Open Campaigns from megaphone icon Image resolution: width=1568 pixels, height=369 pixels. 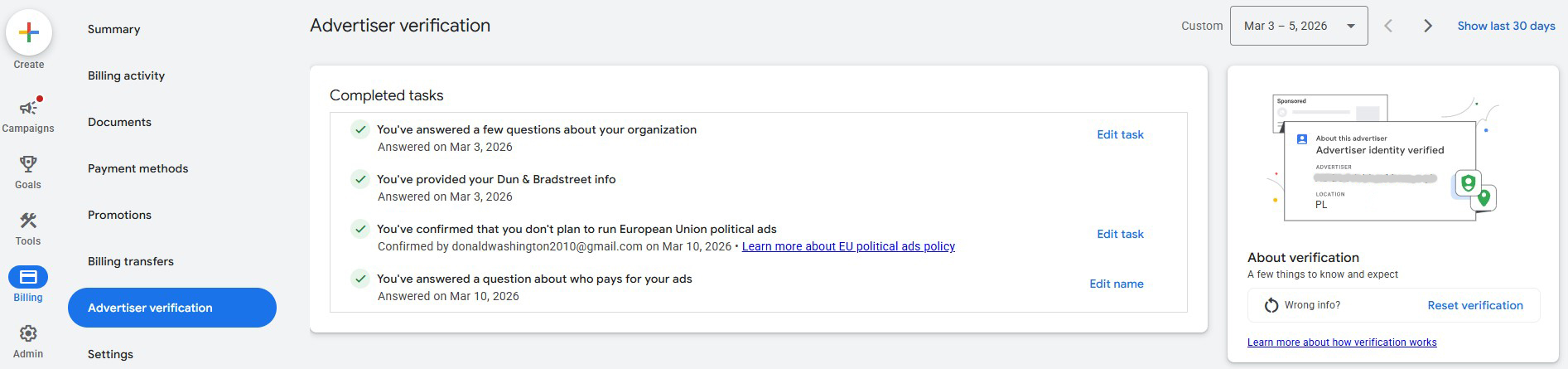pyautogui.click(x=28, y=109)
